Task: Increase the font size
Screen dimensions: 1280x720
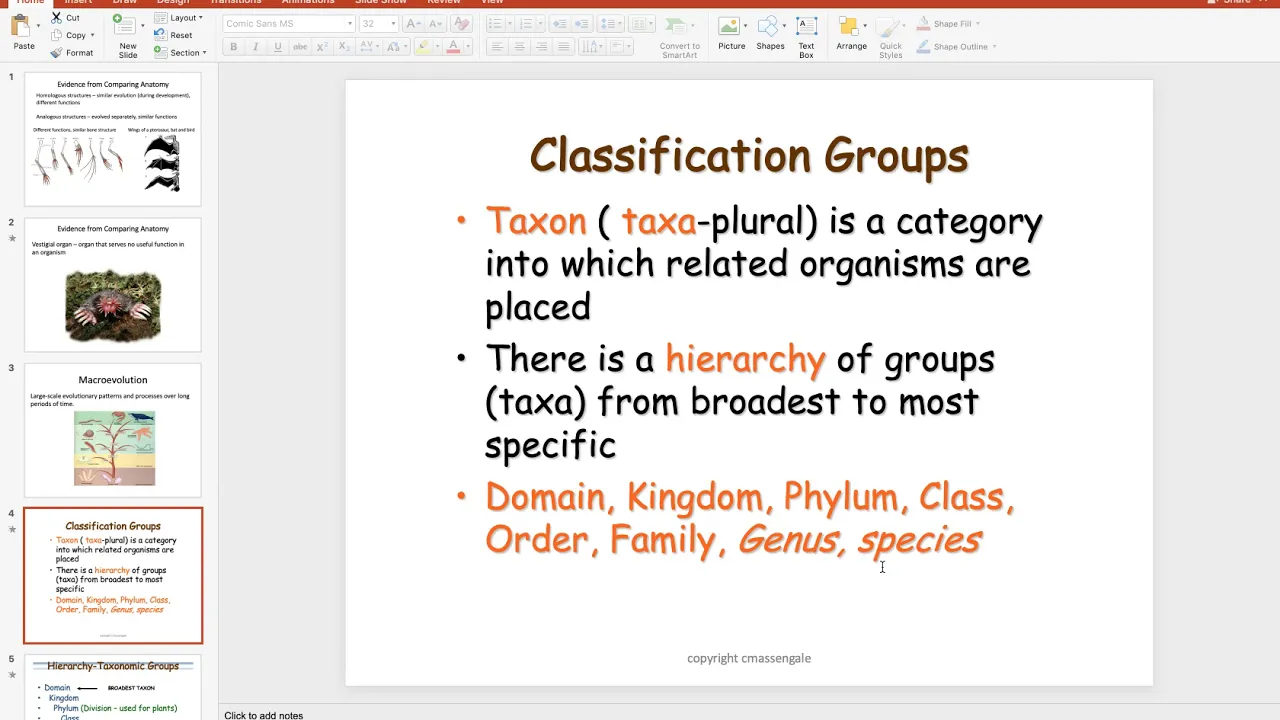Action: click(x=415, y=23)
